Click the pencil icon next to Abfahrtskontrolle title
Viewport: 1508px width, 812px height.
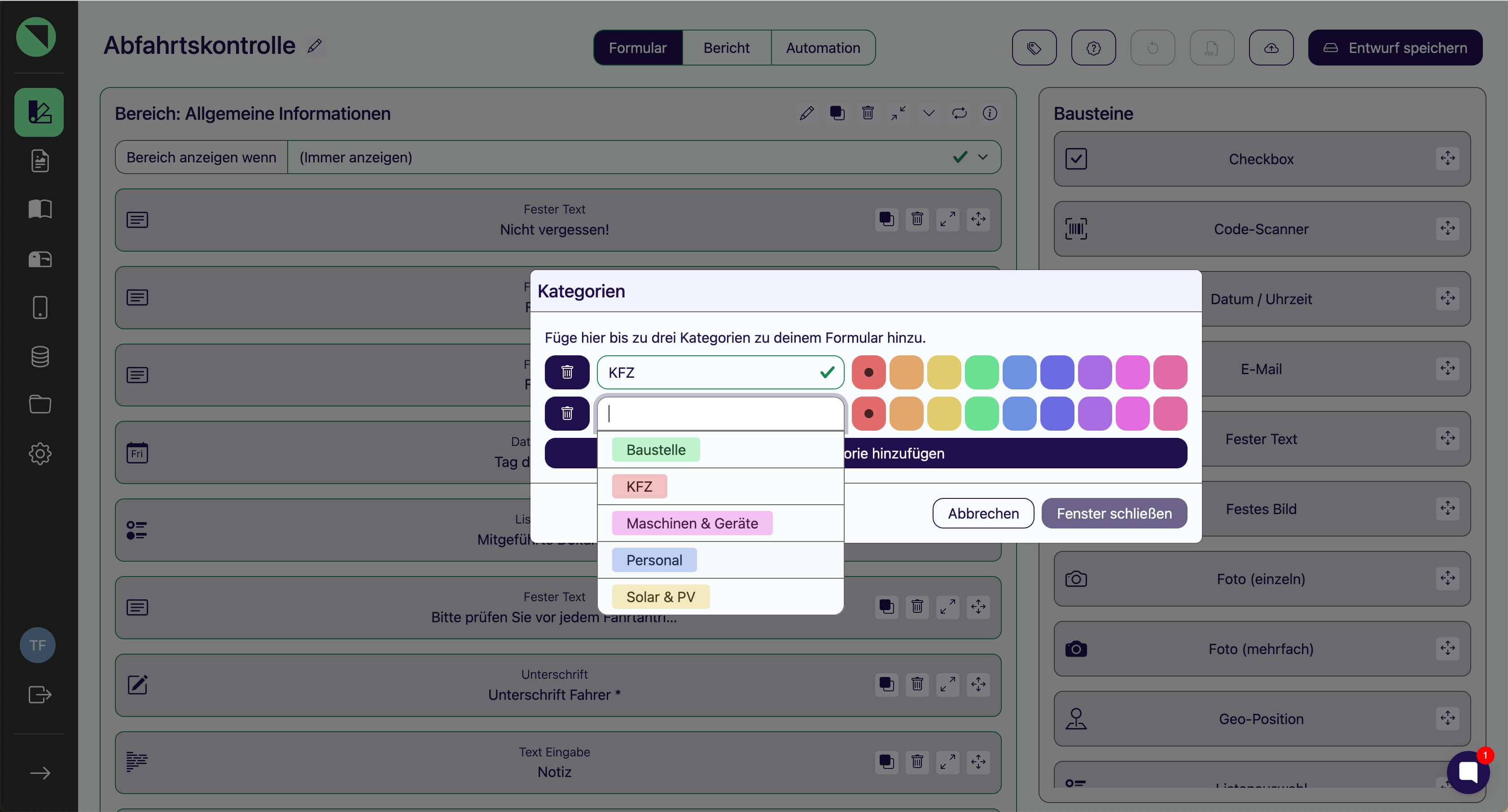315,46
